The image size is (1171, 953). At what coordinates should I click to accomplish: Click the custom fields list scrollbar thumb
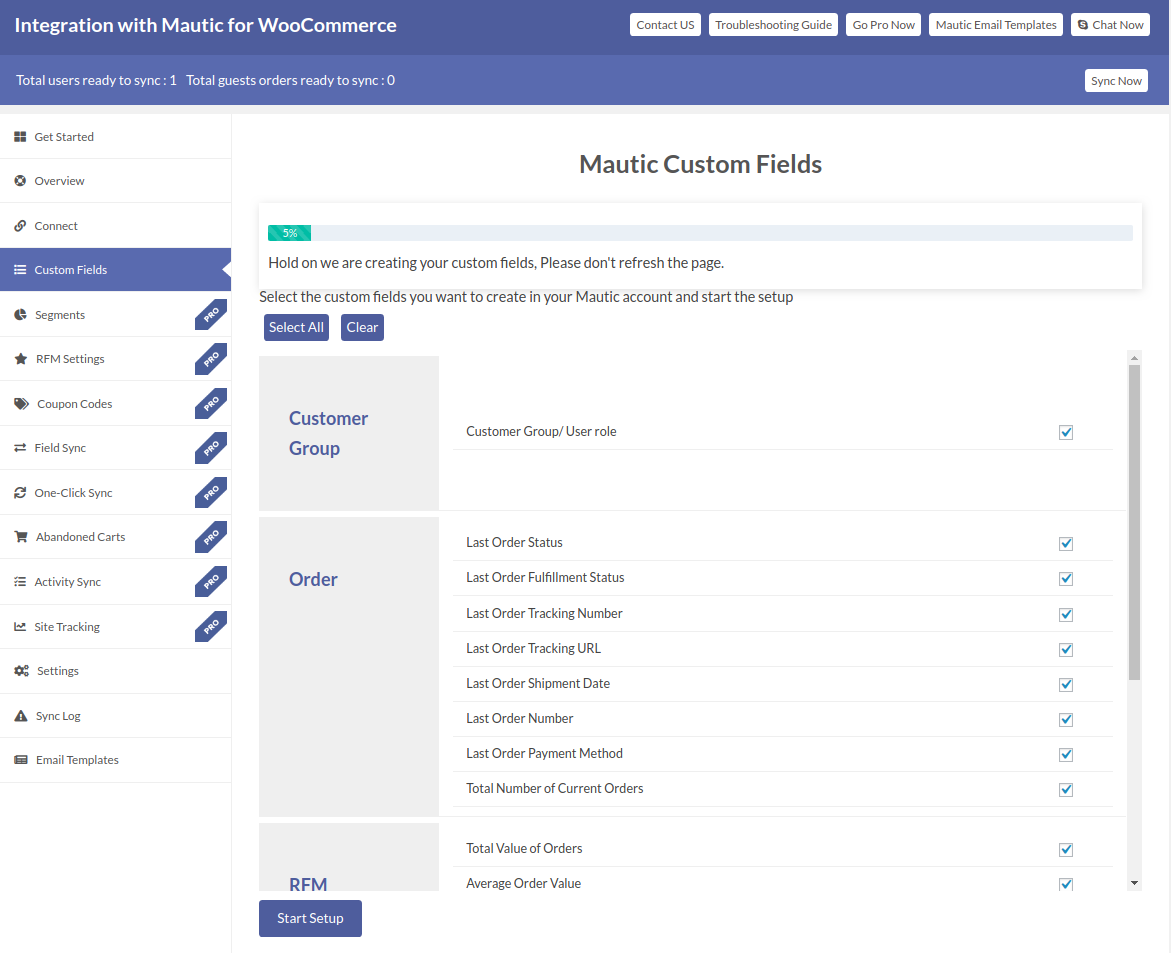(1134, 522)
